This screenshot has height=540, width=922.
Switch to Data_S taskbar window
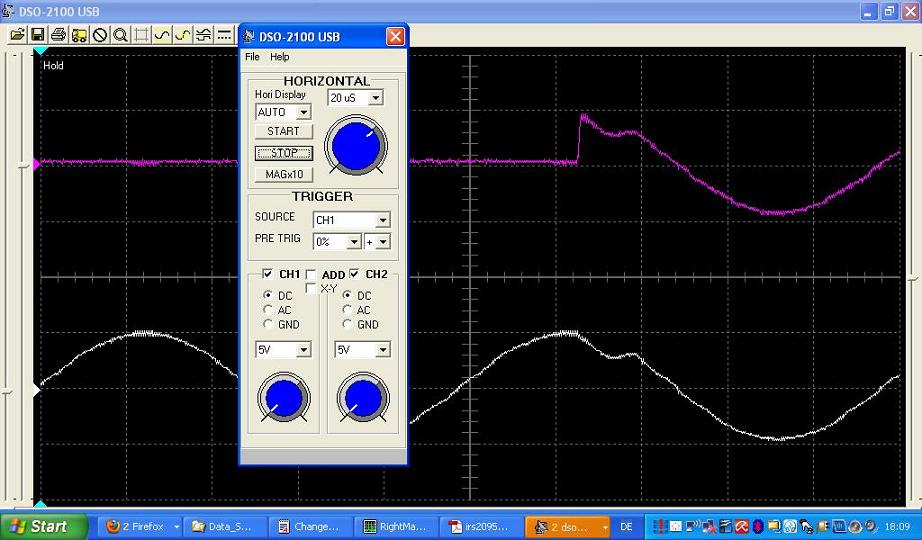(x=225, y=526)
